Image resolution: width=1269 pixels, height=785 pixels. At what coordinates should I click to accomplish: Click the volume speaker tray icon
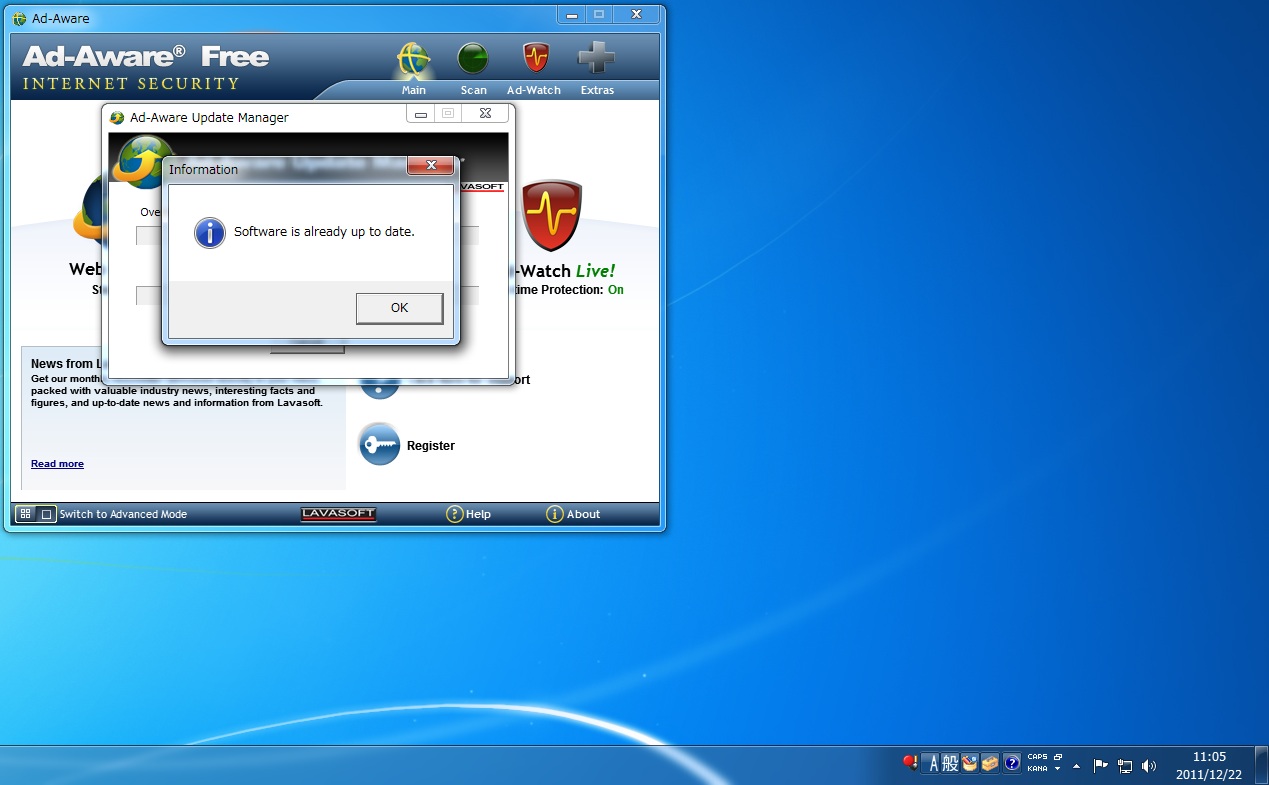tap(1148, 766)
